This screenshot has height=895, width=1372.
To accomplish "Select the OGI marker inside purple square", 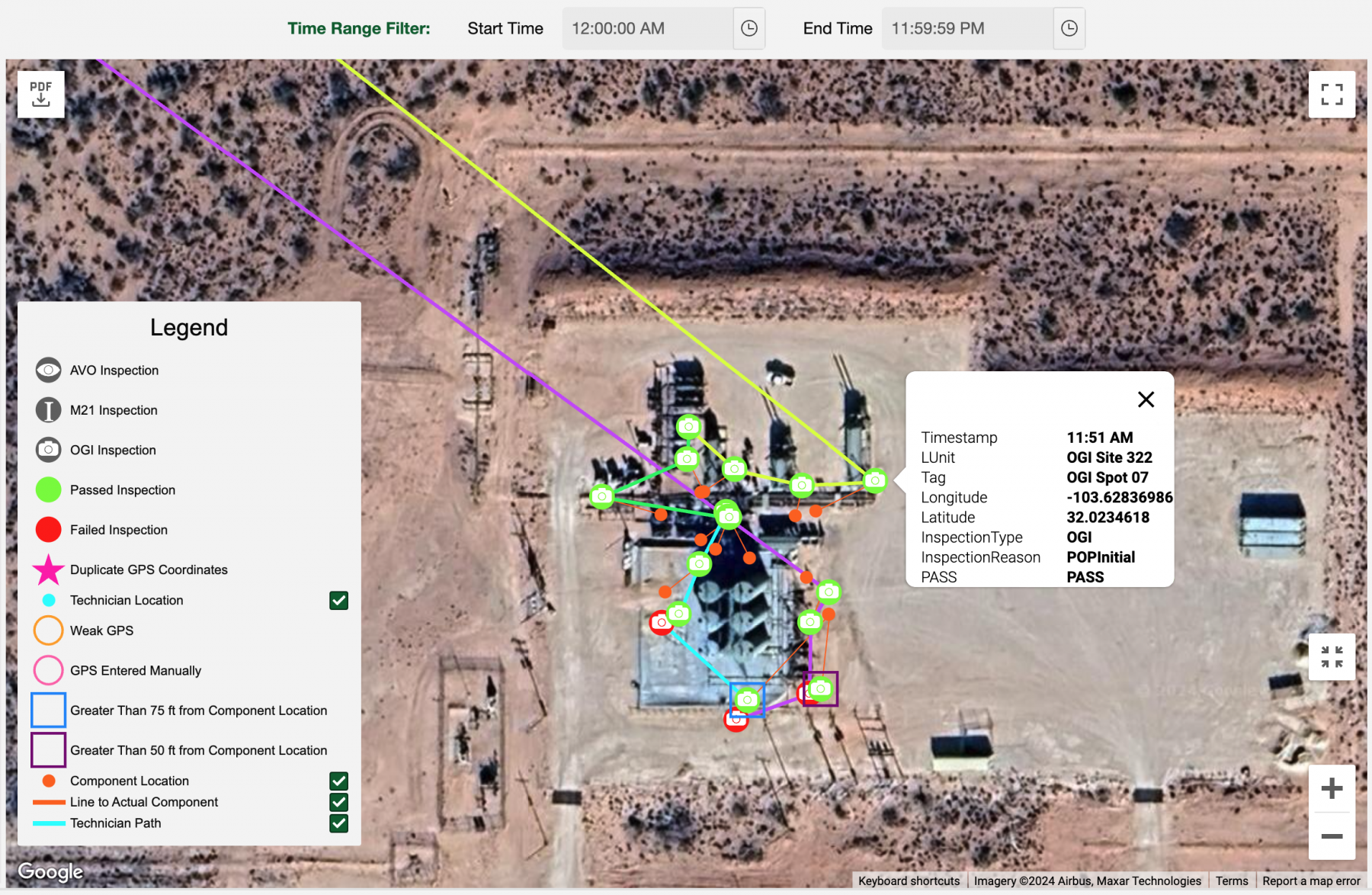I will pyautogui.click(x=821, y=689).
